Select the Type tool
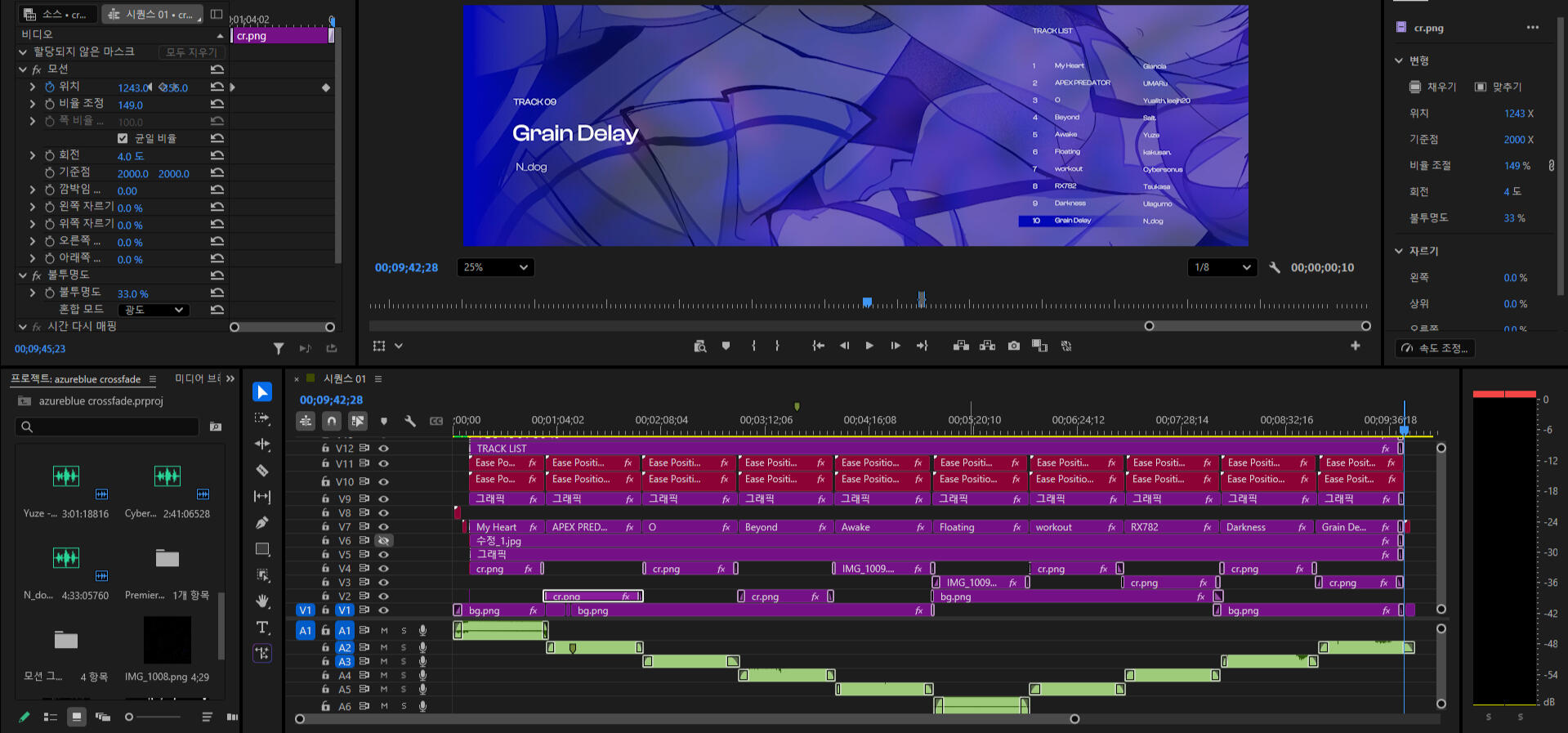Image resolution: width=1568 pixels, height=733 pixels. pyautogui.click(x=262, y=628)
